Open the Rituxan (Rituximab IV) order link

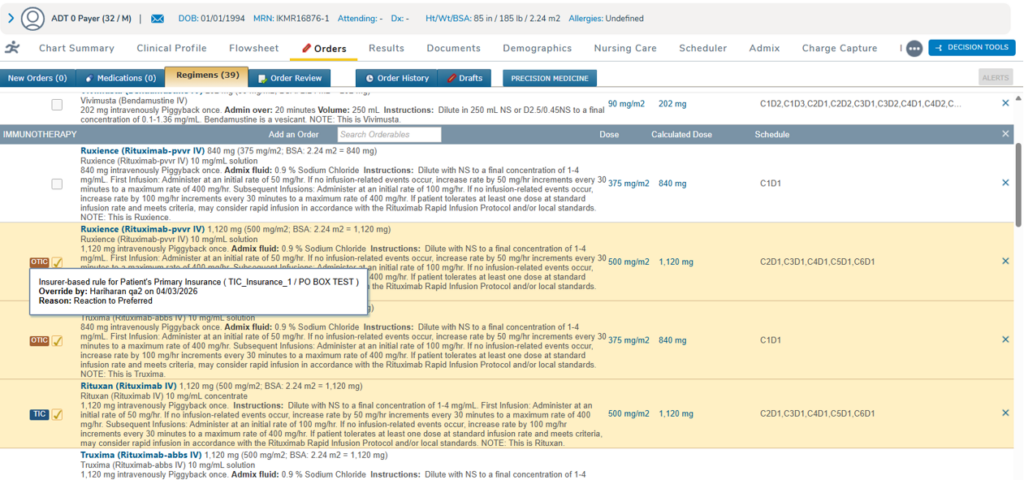[x=128, y=385]
